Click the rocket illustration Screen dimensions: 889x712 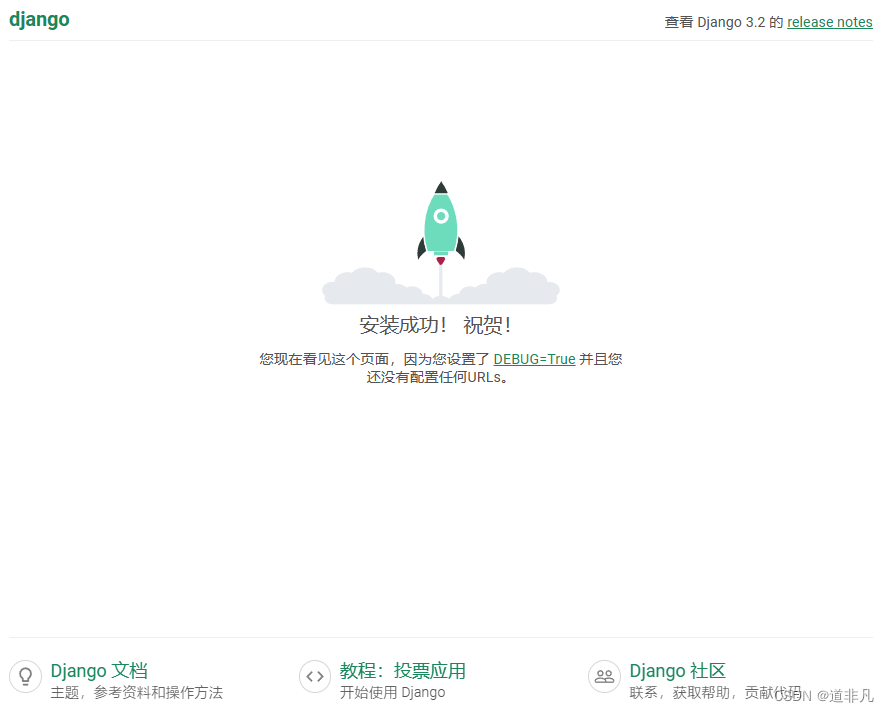point(441,243)
